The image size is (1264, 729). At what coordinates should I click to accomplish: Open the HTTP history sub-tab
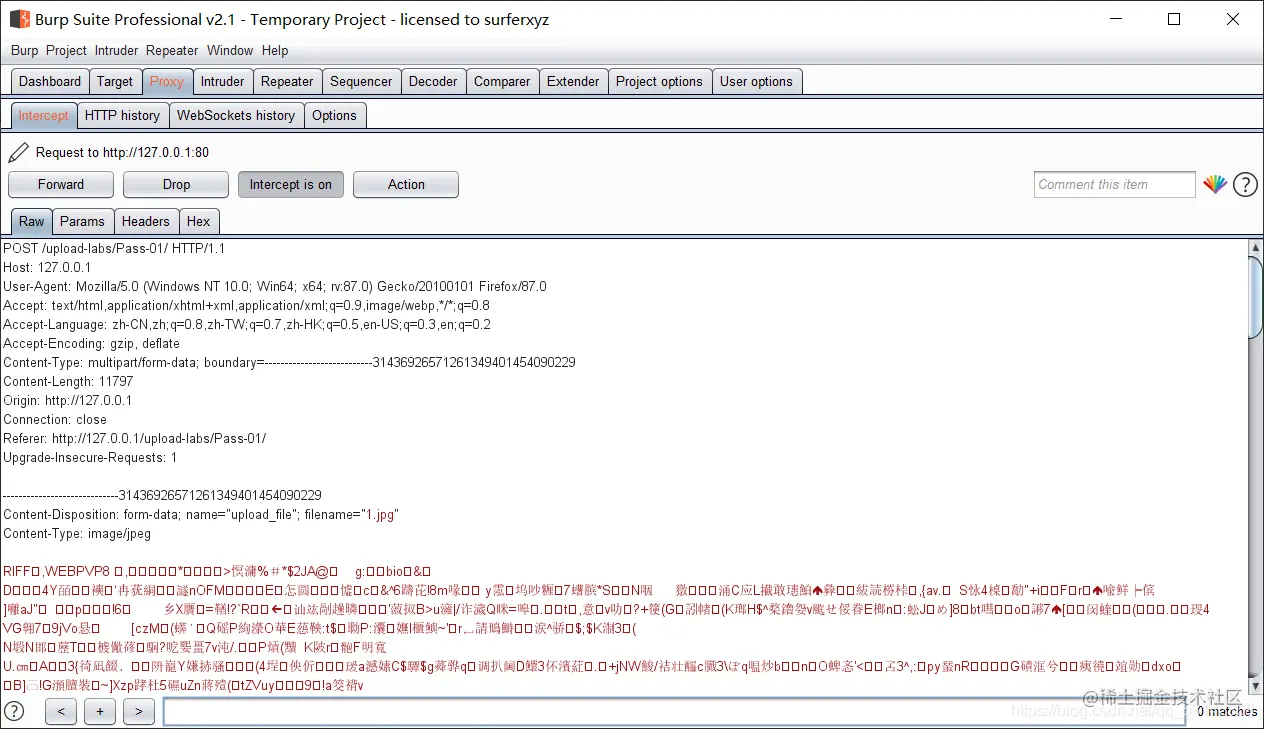122,115
